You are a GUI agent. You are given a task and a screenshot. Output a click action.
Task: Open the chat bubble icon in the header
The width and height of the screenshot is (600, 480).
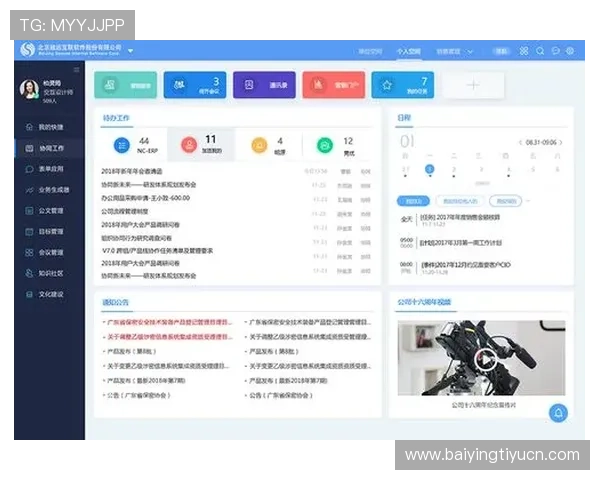[x=556, y=51]
